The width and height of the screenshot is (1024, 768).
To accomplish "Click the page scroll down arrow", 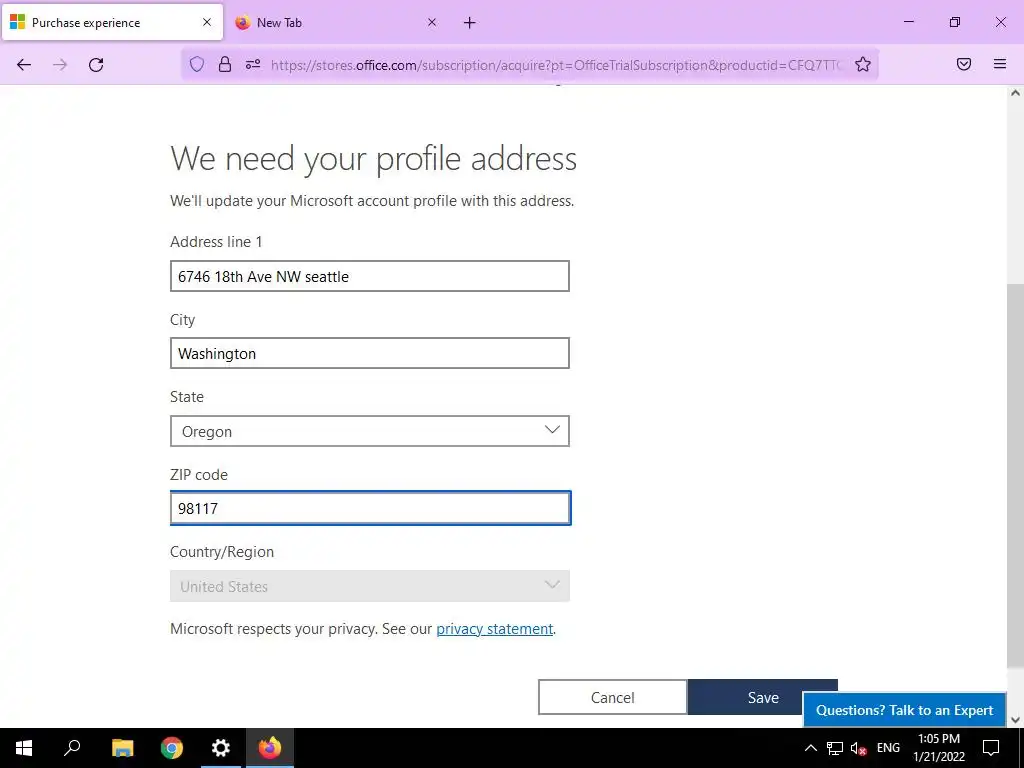I will [1015, 720].
